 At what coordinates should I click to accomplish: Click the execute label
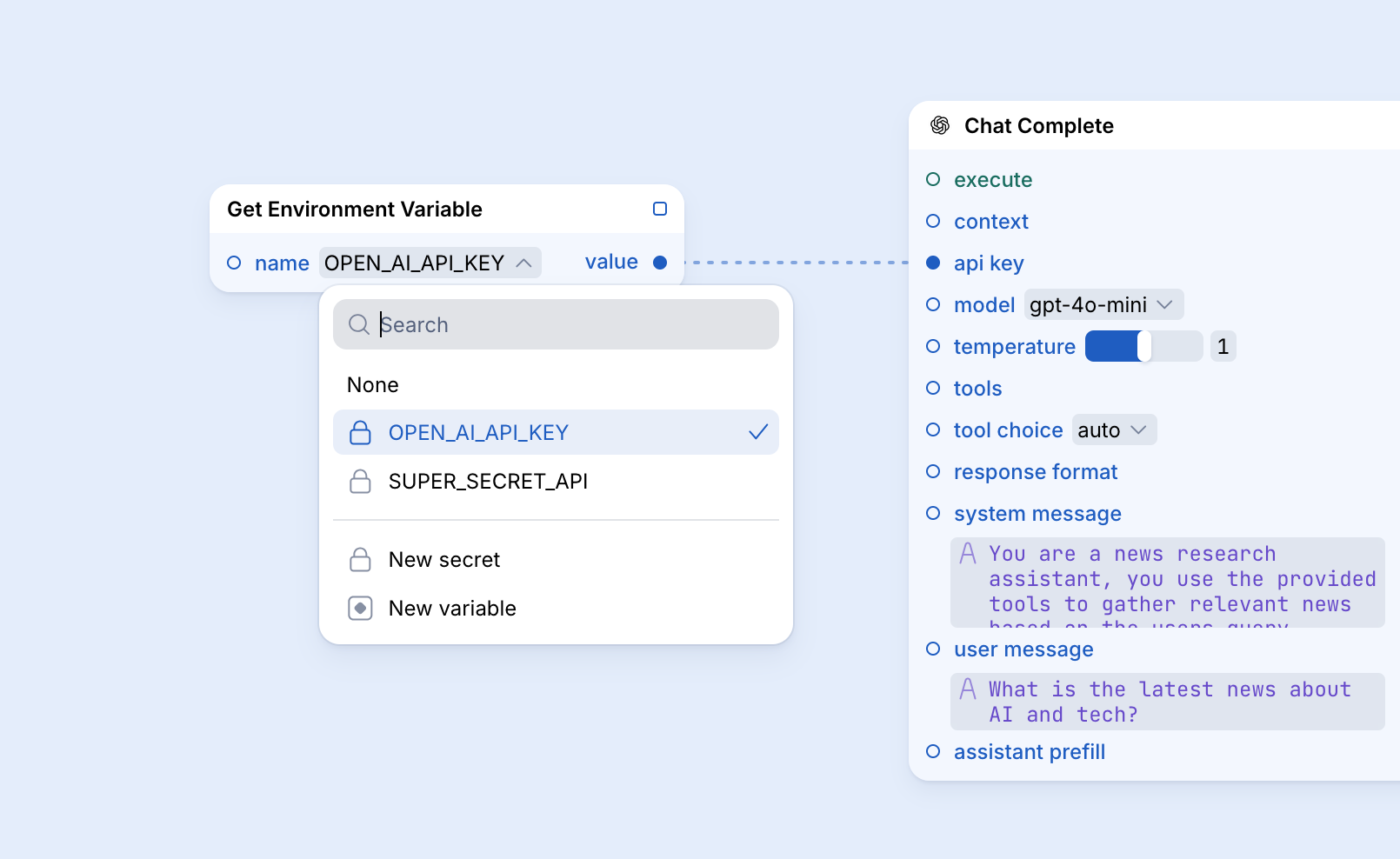[x=993, y=180]
